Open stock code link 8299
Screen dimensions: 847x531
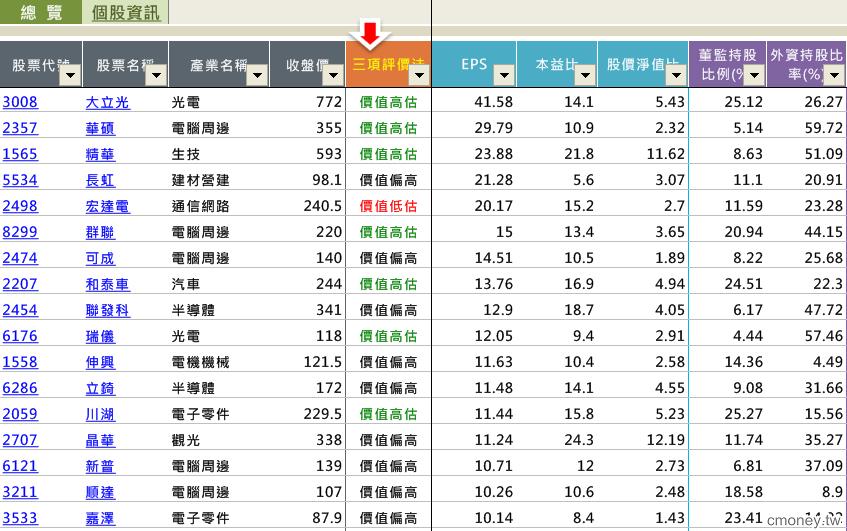tap(20, 232)
